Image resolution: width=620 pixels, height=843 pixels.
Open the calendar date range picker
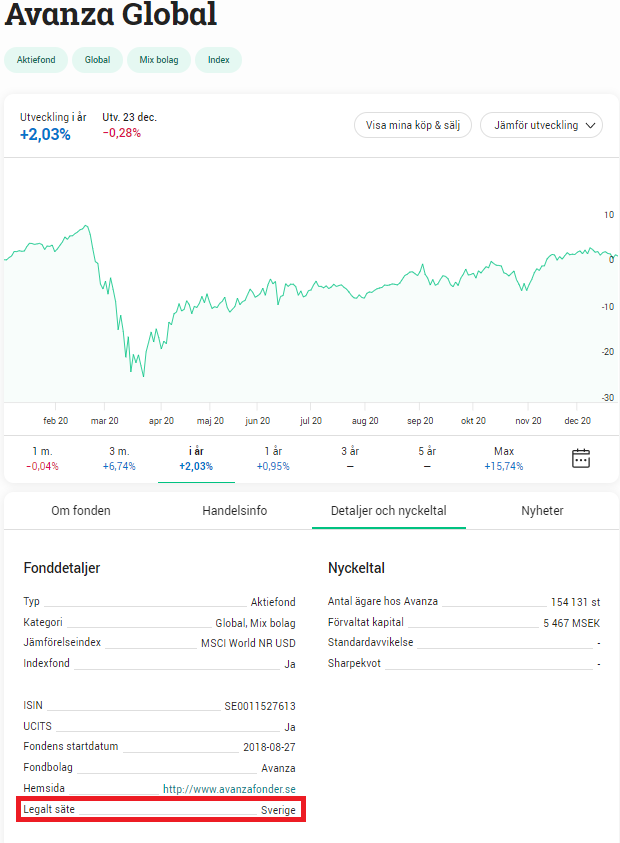(x=581, y=458)
